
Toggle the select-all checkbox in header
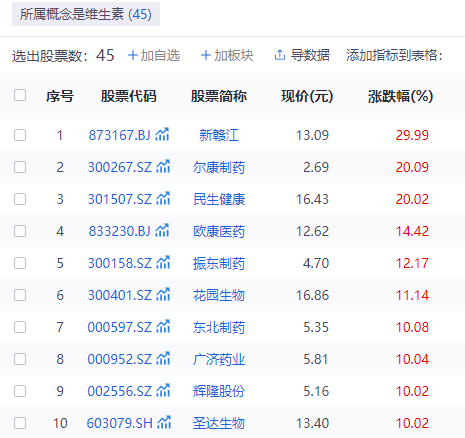20,95
